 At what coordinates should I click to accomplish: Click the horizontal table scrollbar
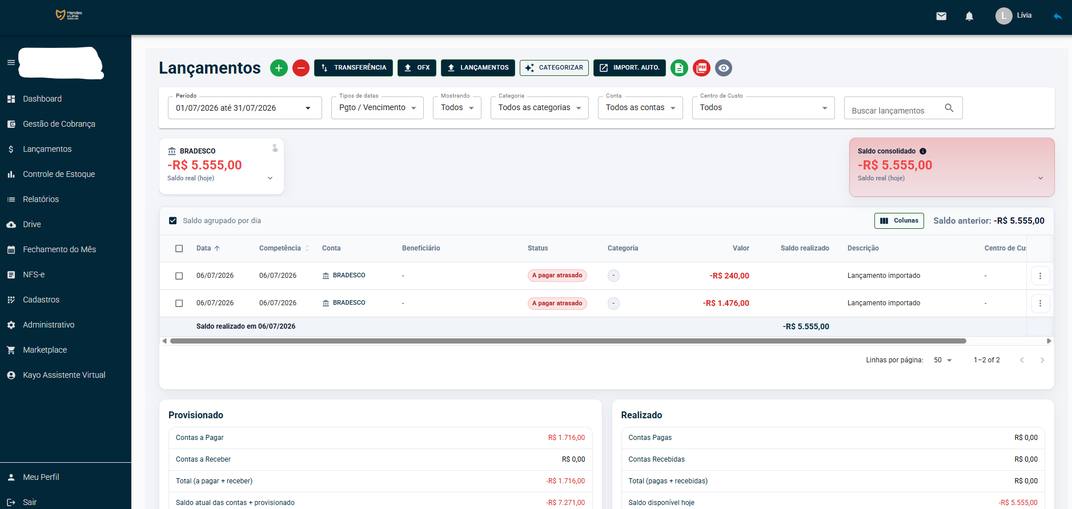[567, 340]
